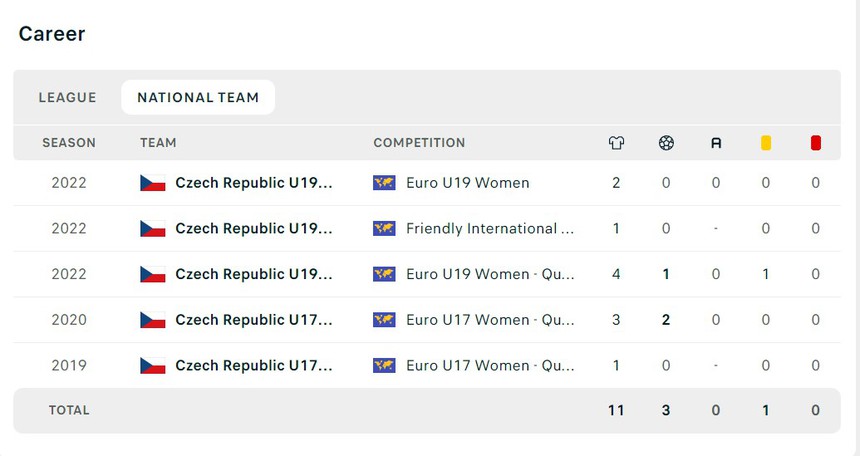This screenshot has height=456, width=860.
Task: Click competition logo beside Friendly International
Action: [x=384, y=229]
